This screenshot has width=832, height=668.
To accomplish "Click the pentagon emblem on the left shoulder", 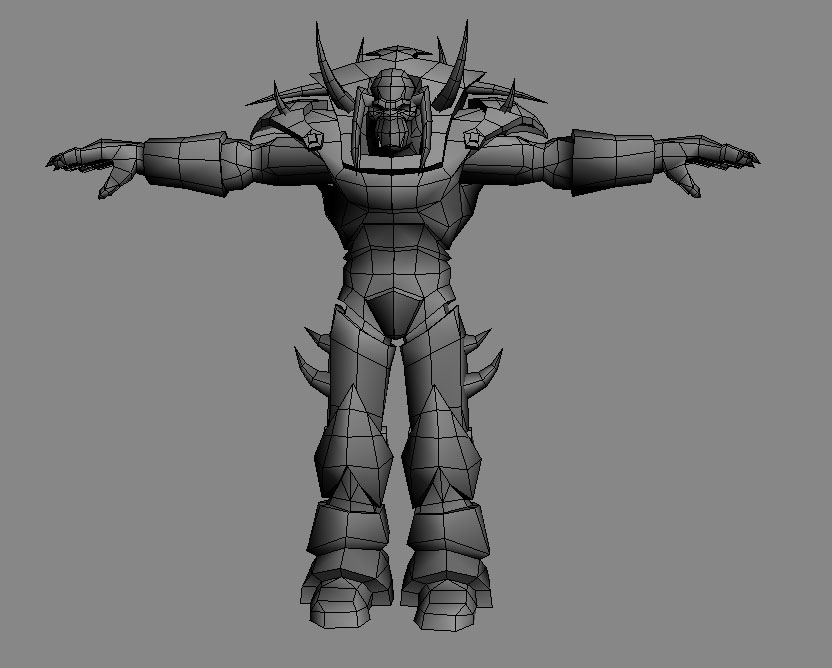I will pyautogui.click(x=314, y=138).
